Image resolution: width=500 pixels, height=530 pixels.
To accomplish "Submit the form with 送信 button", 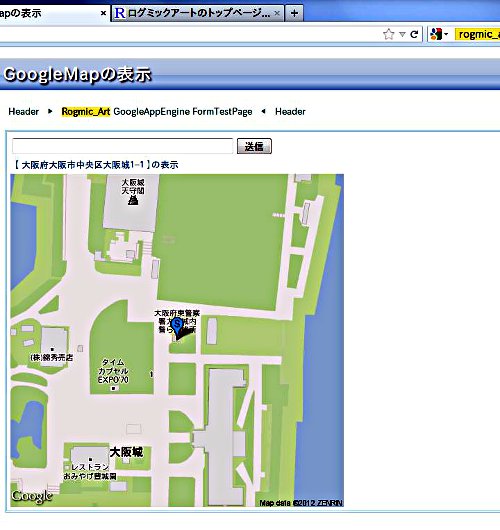I will point(254,146).
